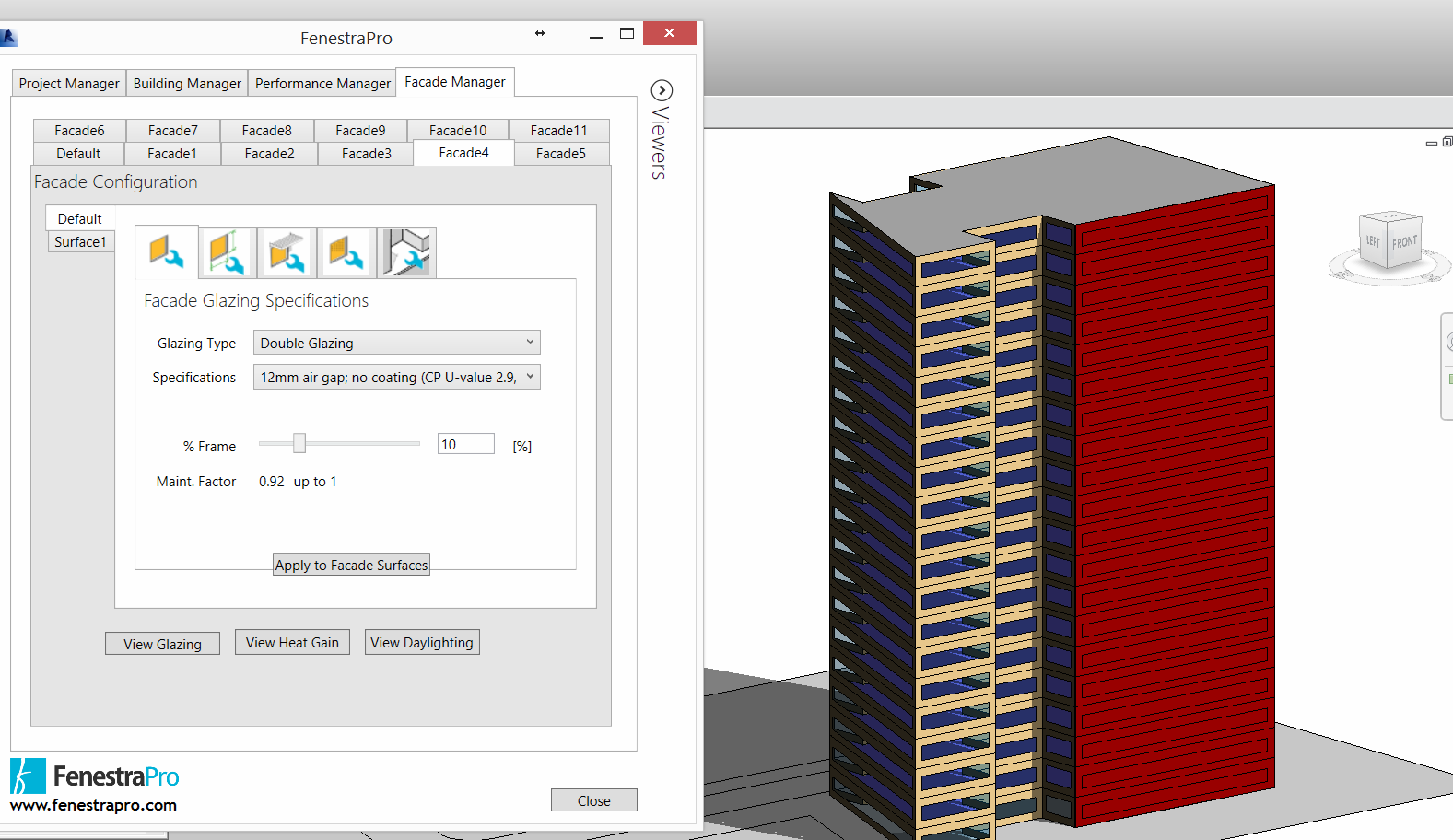Select the Facade Manager tab

point(455,82)
